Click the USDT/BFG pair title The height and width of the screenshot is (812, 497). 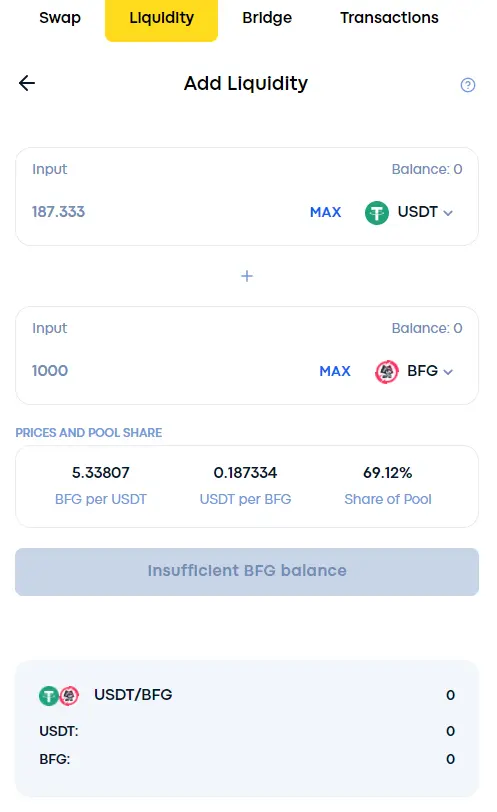pos(133,694)
